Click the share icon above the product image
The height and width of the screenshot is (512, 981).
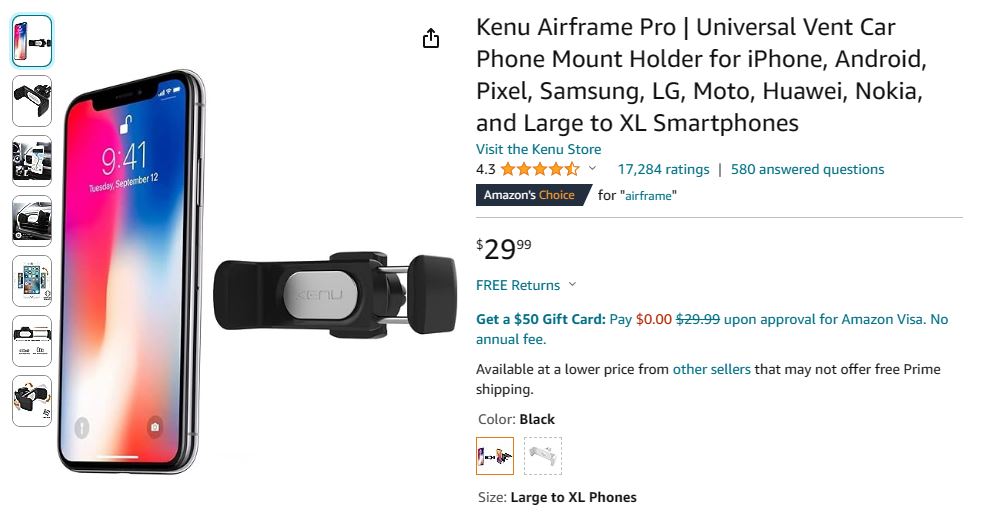click(431, 39)
